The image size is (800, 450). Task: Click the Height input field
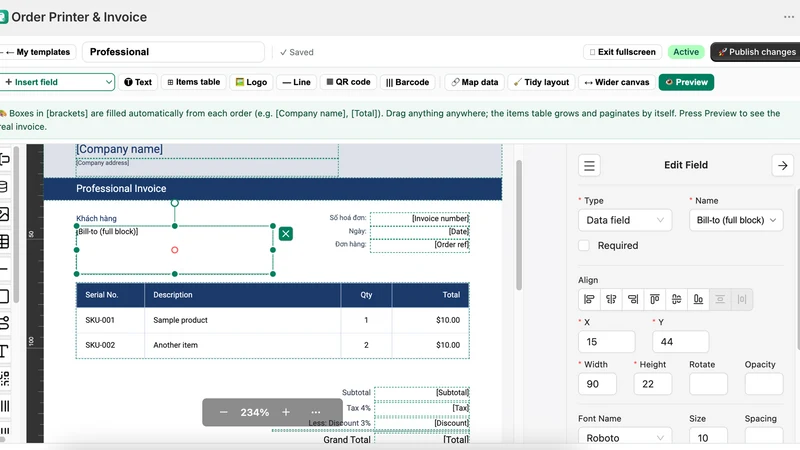pos(653,384)
